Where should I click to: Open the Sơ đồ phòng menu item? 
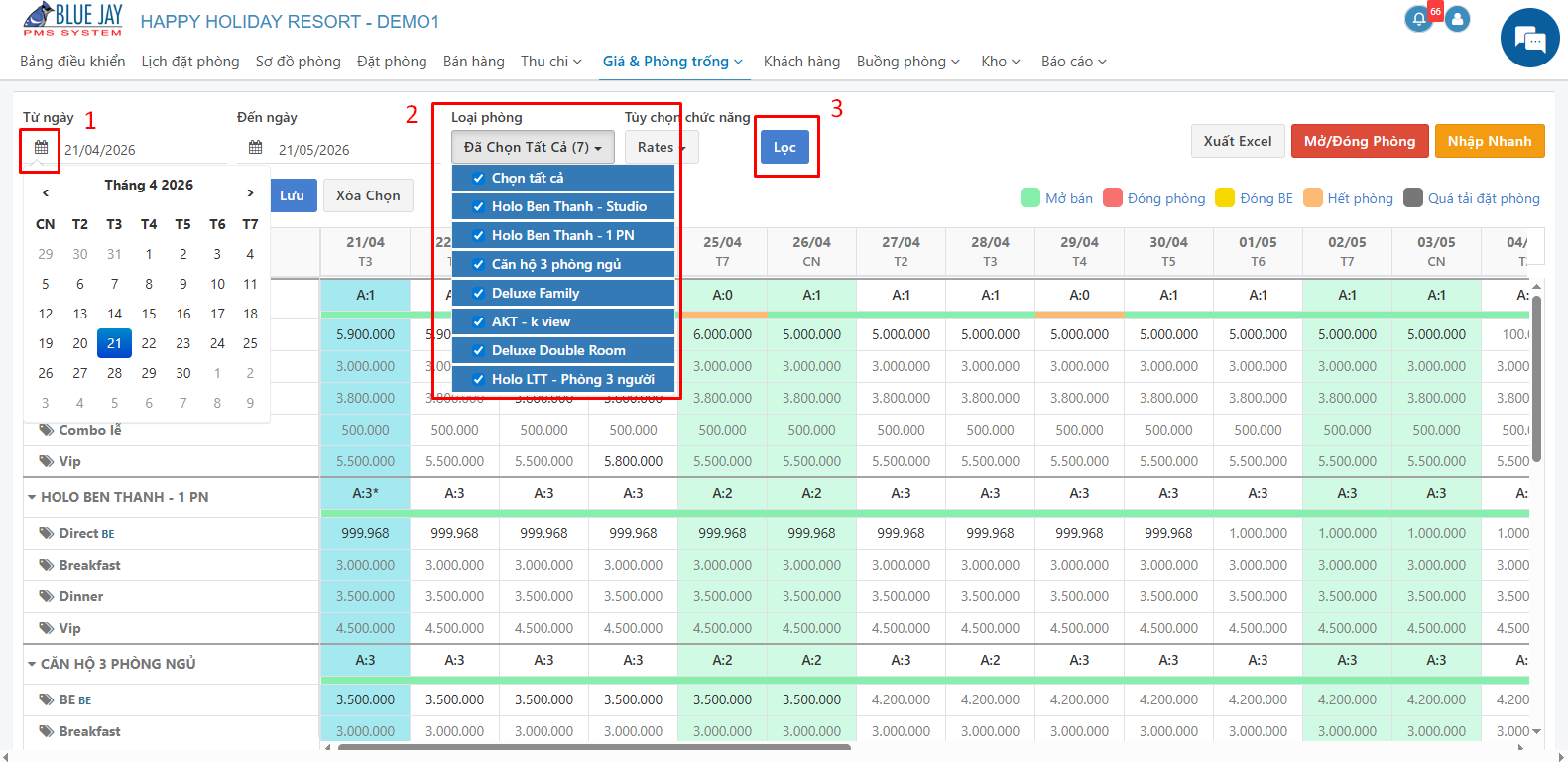(x=298, y=62)
